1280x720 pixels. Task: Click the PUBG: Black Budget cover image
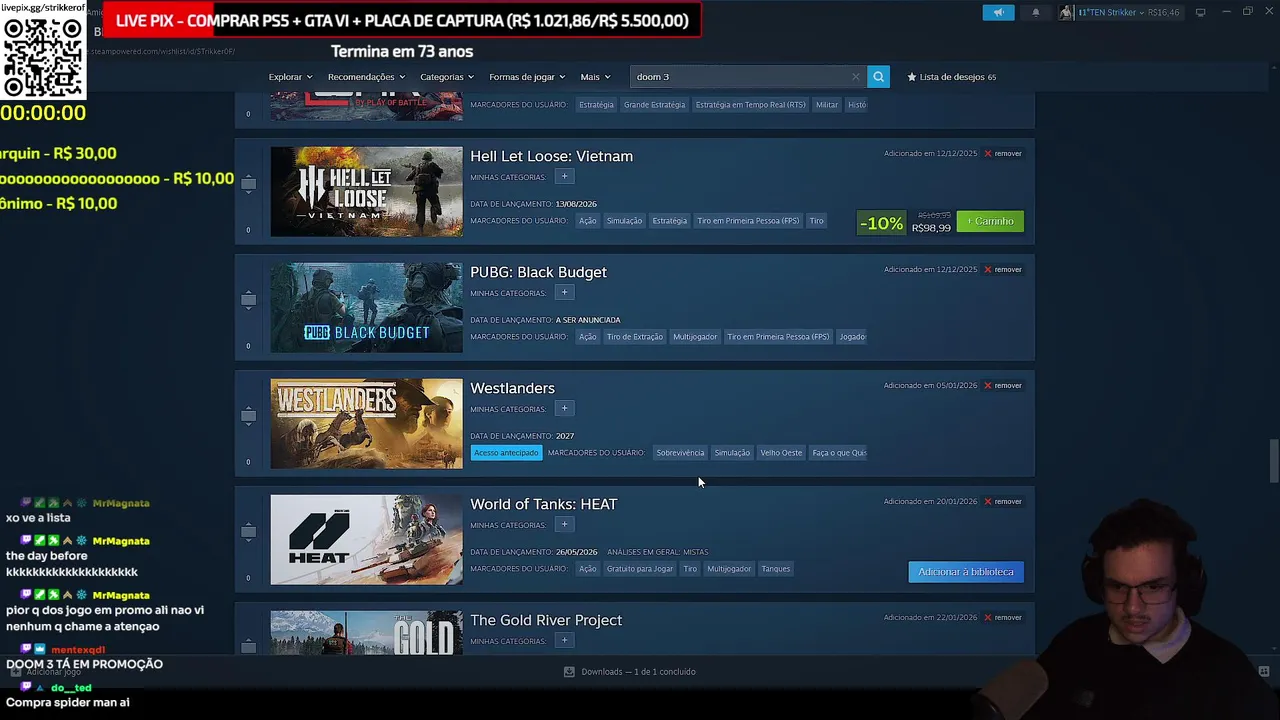[366, 308]
